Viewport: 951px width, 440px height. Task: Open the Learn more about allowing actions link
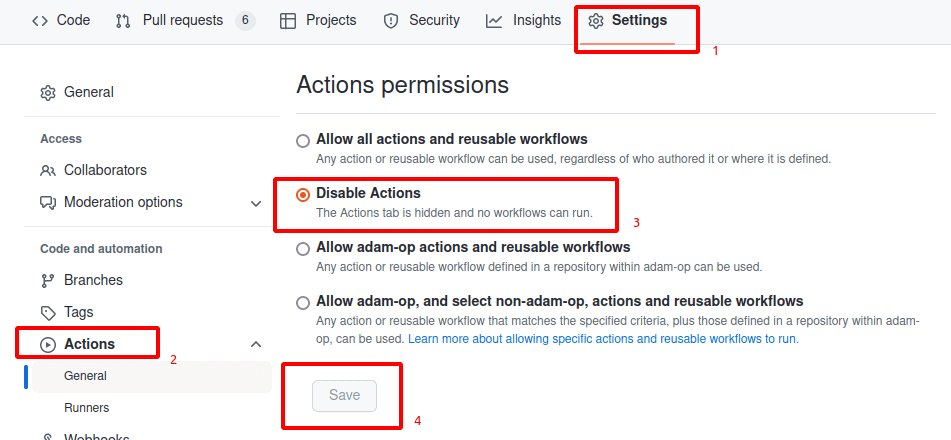point(602,339)
